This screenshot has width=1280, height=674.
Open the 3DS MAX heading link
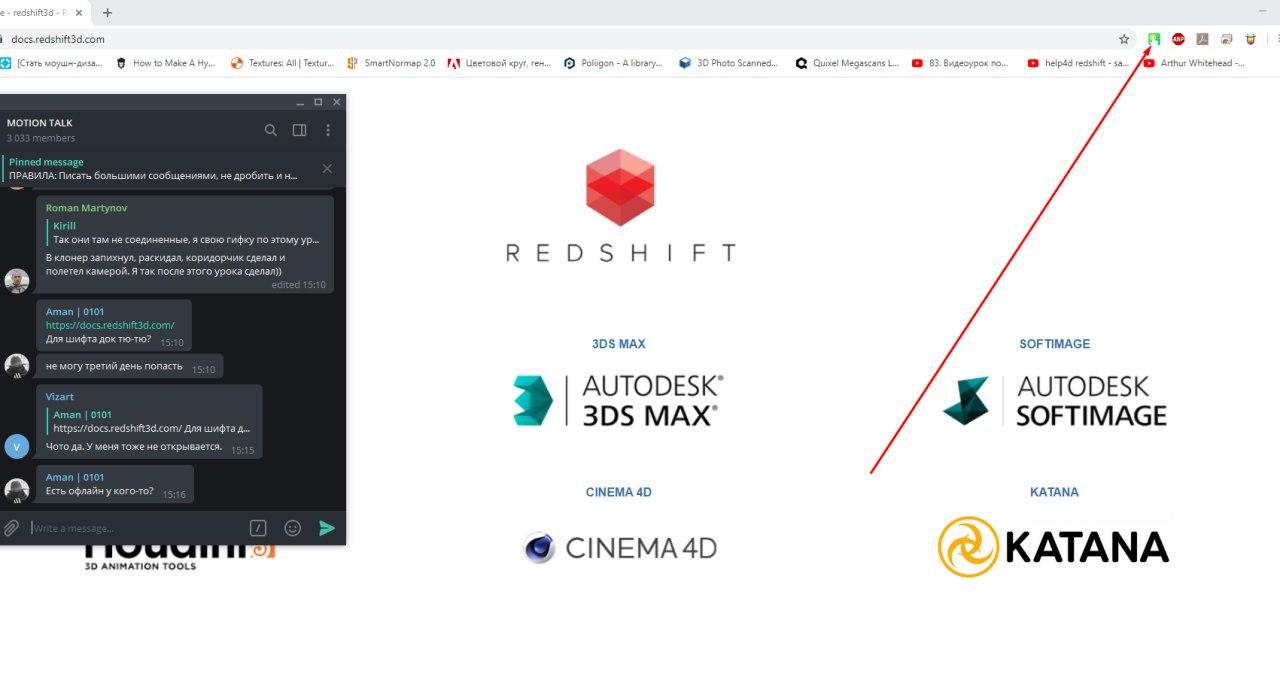point(618,344)
